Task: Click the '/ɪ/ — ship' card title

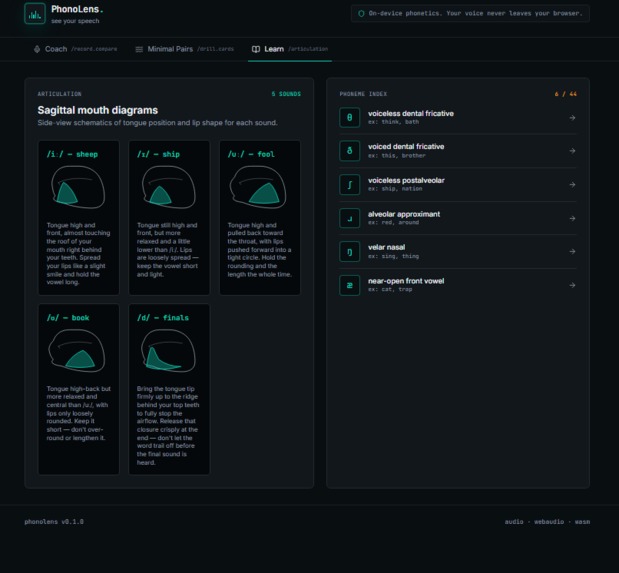Action: click(x=158, y=154)
